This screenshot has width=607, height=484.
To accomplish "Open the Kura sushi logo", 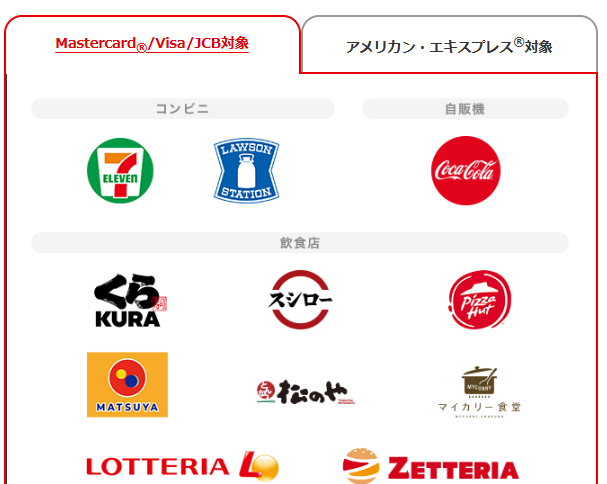I will [x=130, y=300].
